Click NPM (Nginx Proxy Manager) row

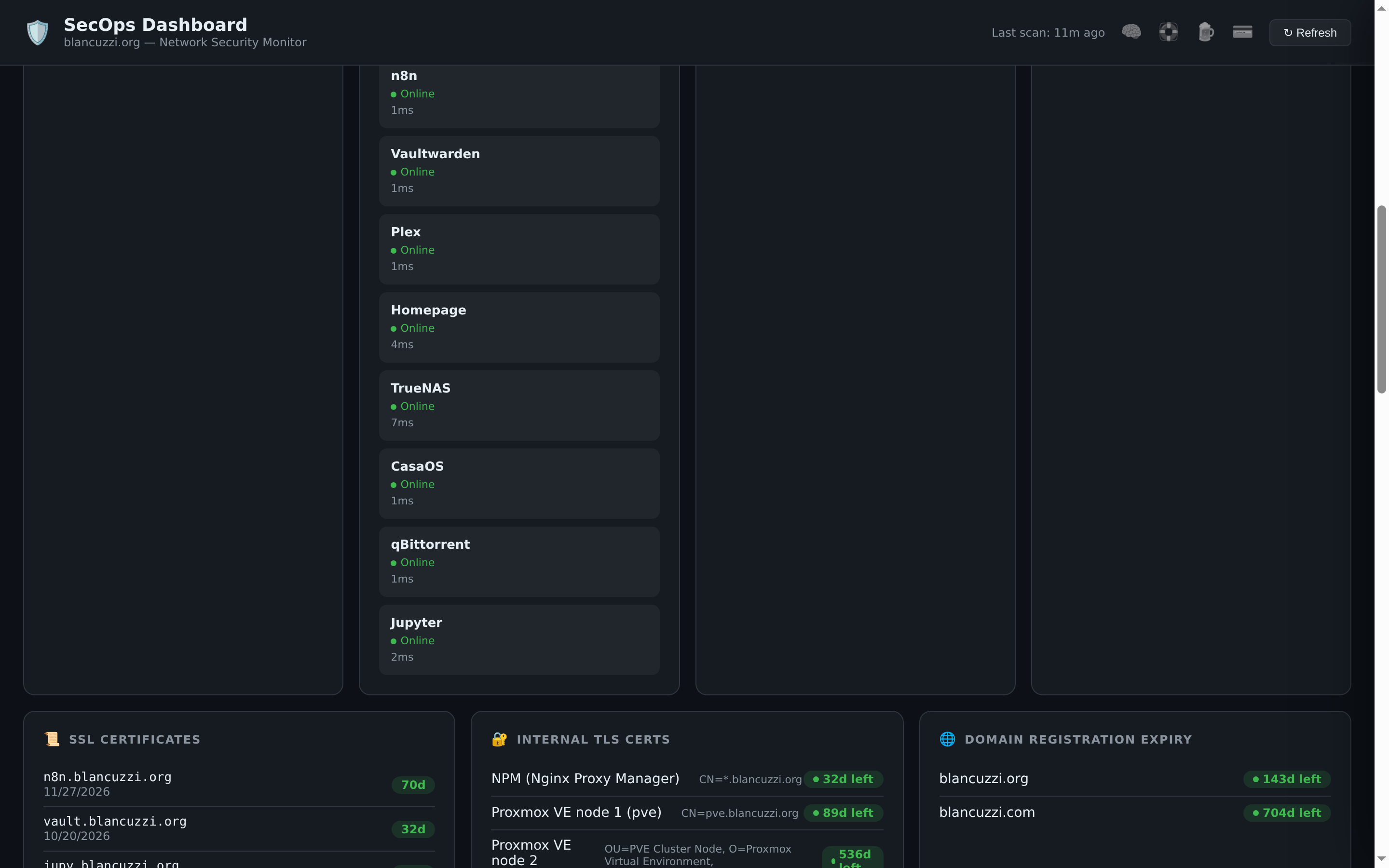pyautogui.click(x=687, y=779)
